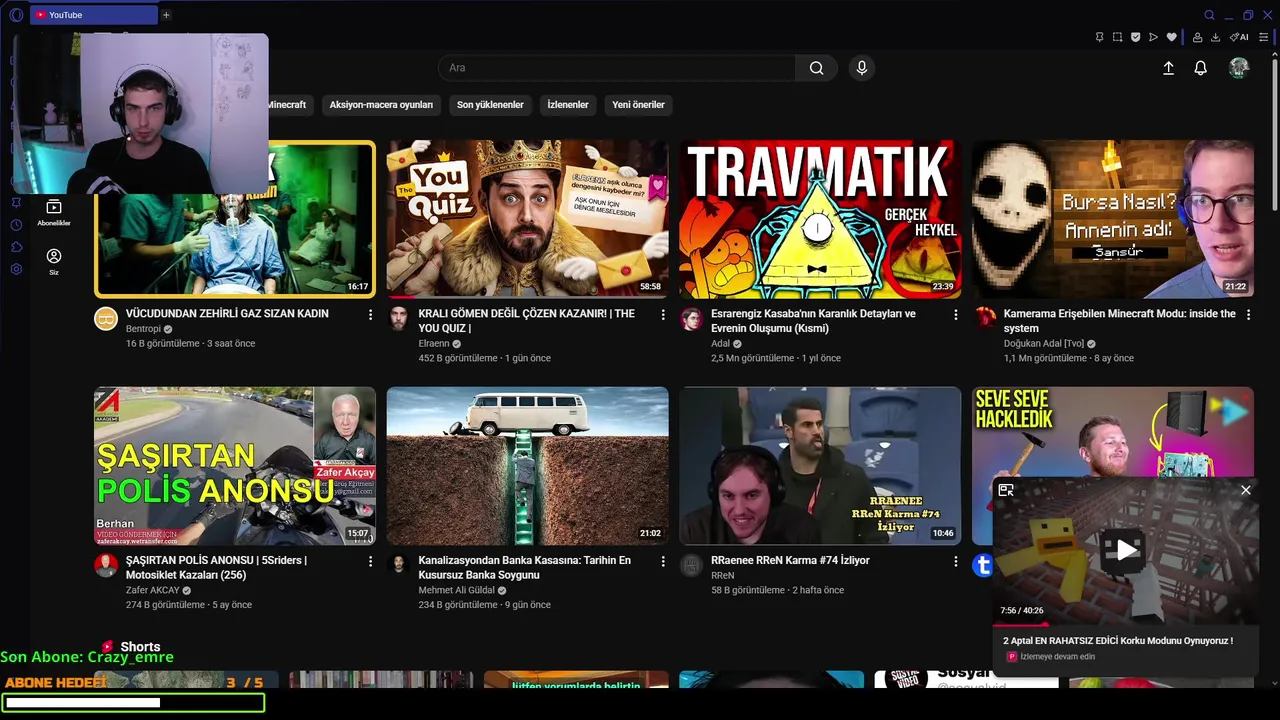Open the YouTube account avatar menu
1280x720 pixels.
click(1239, 68)
